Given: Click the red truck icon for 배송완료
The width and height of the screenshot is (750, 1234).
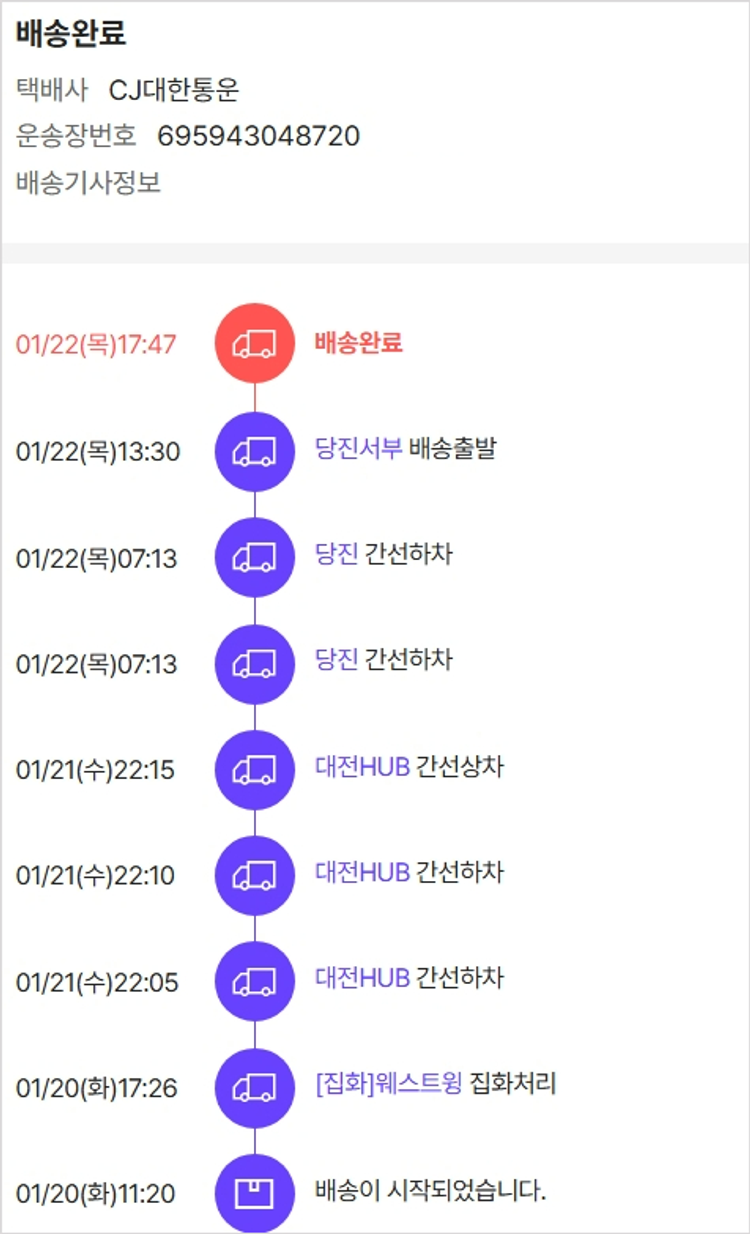Looking at the screenshot, I should pyautogui.click(x=254, y=343).
